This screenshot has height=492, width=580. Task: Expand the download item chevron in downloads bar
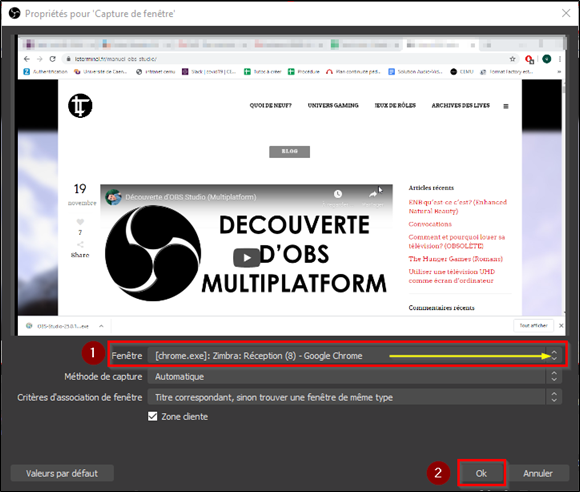(101, 326)
